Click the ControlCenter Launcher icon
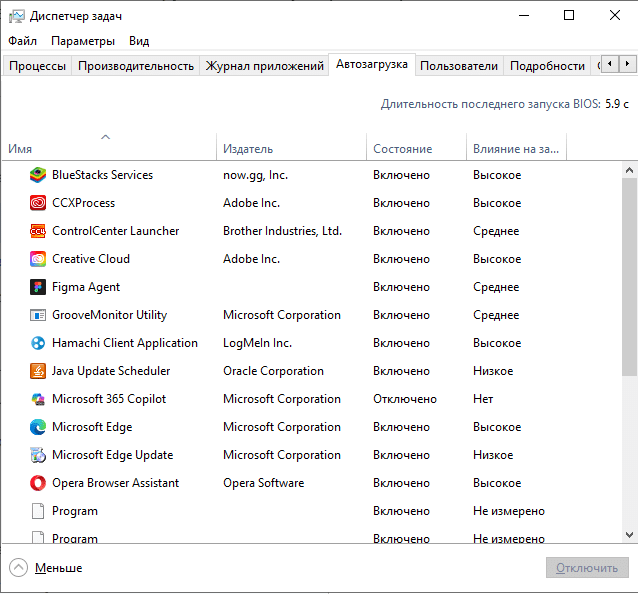This screenshot has width=638, height=594. point(38,231)
